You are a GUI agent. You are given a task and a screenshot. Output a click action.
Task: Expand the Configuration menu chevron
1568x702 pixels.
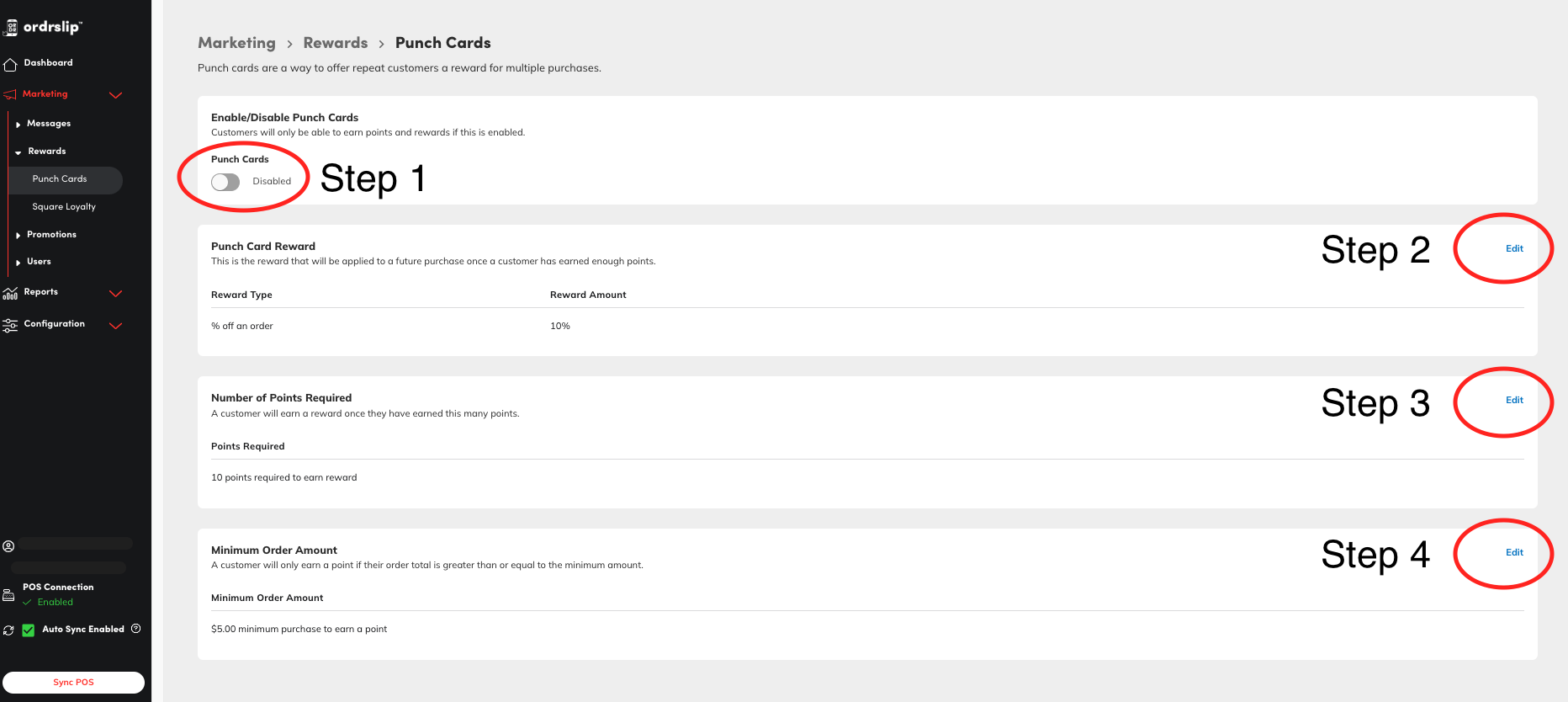116,326
